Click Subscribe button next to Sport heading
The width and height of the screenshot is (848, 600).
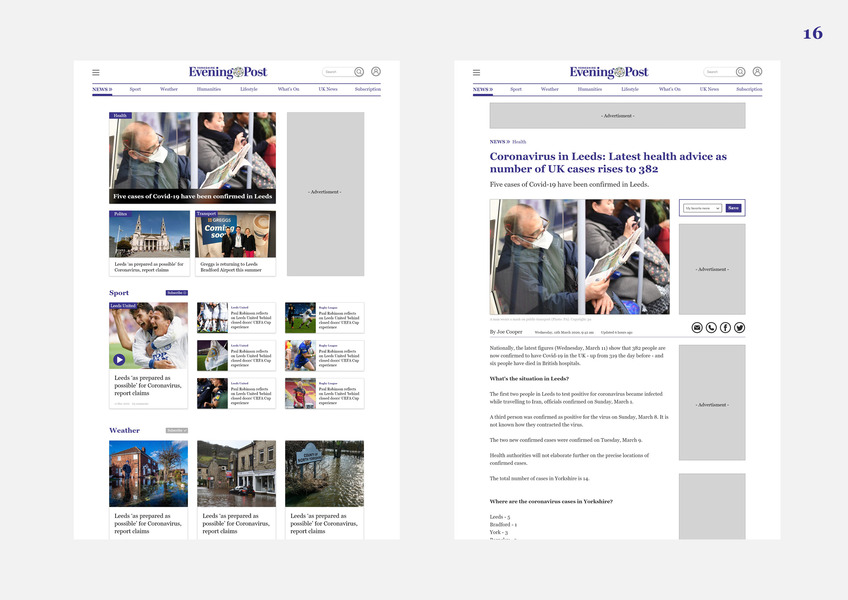(x=177, y=293)
